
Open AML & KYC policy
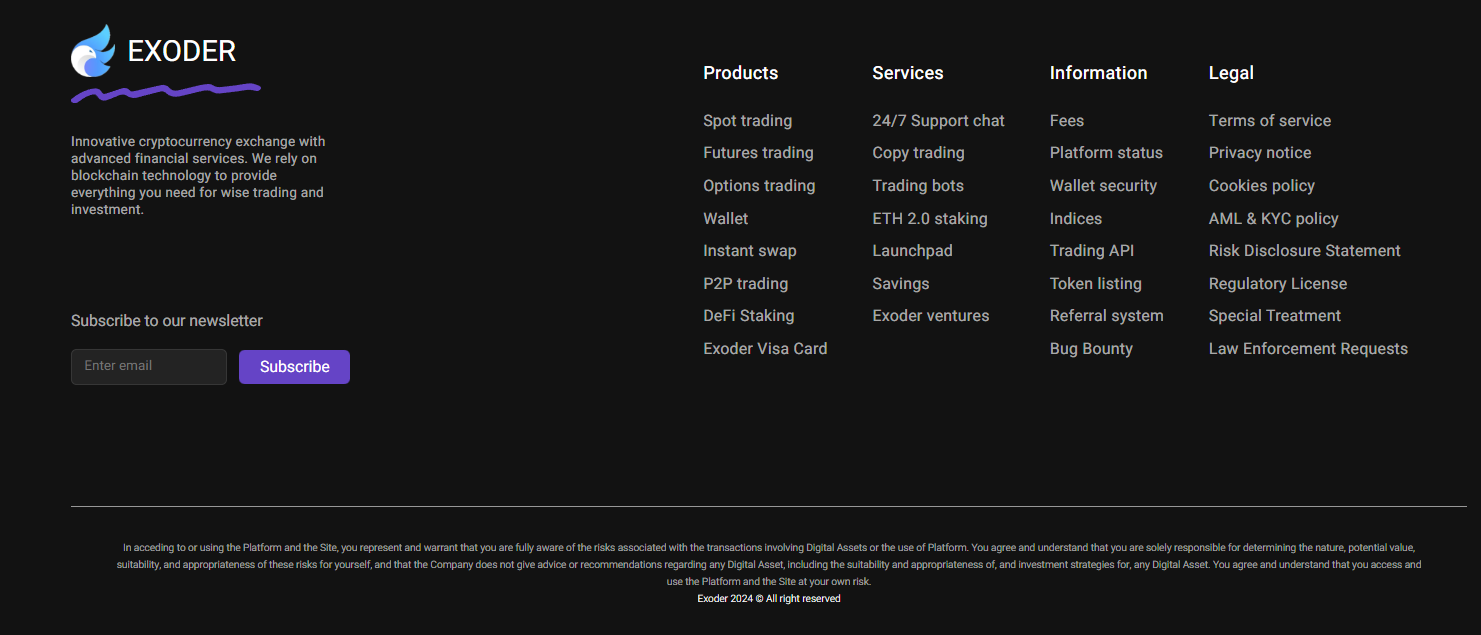pyautogui.click(x=1273, y=219)
